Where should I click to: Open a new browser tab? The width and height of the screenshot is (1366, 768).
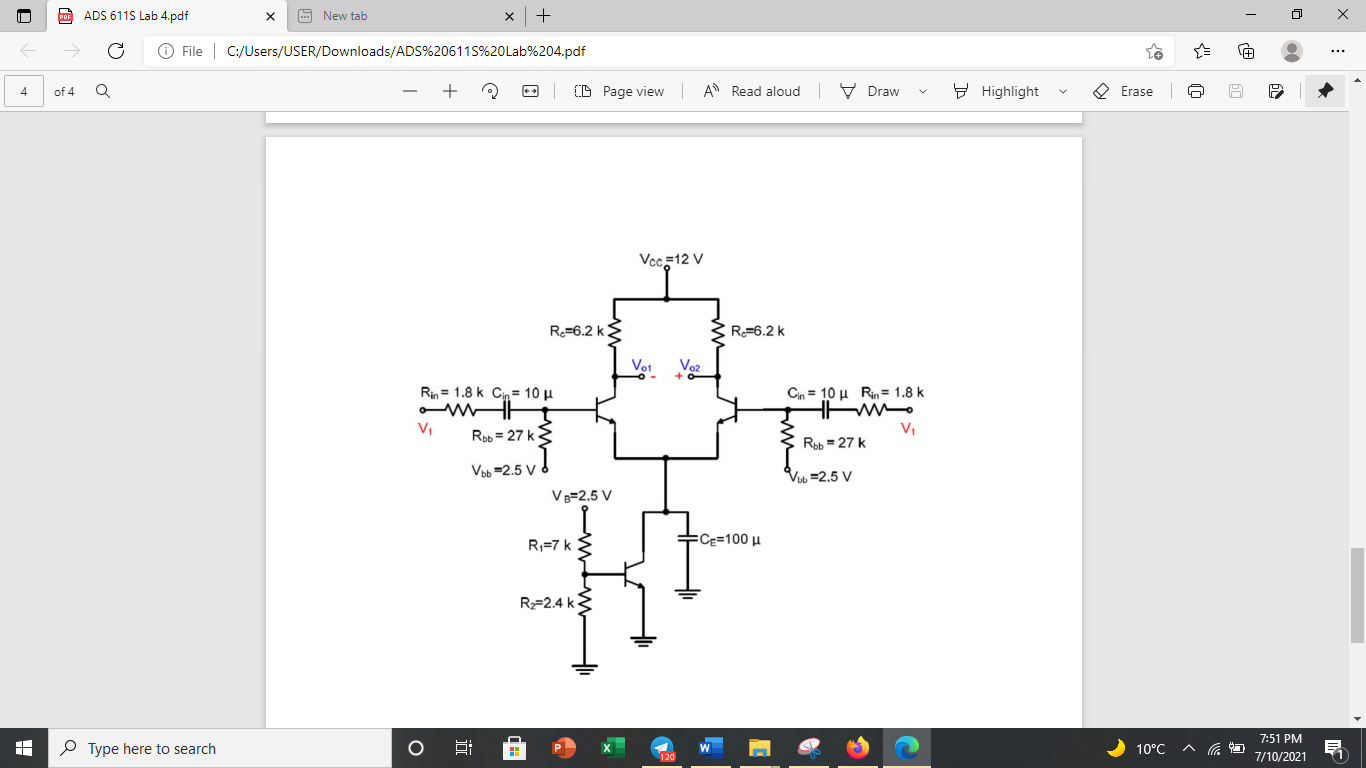(544, 16)
